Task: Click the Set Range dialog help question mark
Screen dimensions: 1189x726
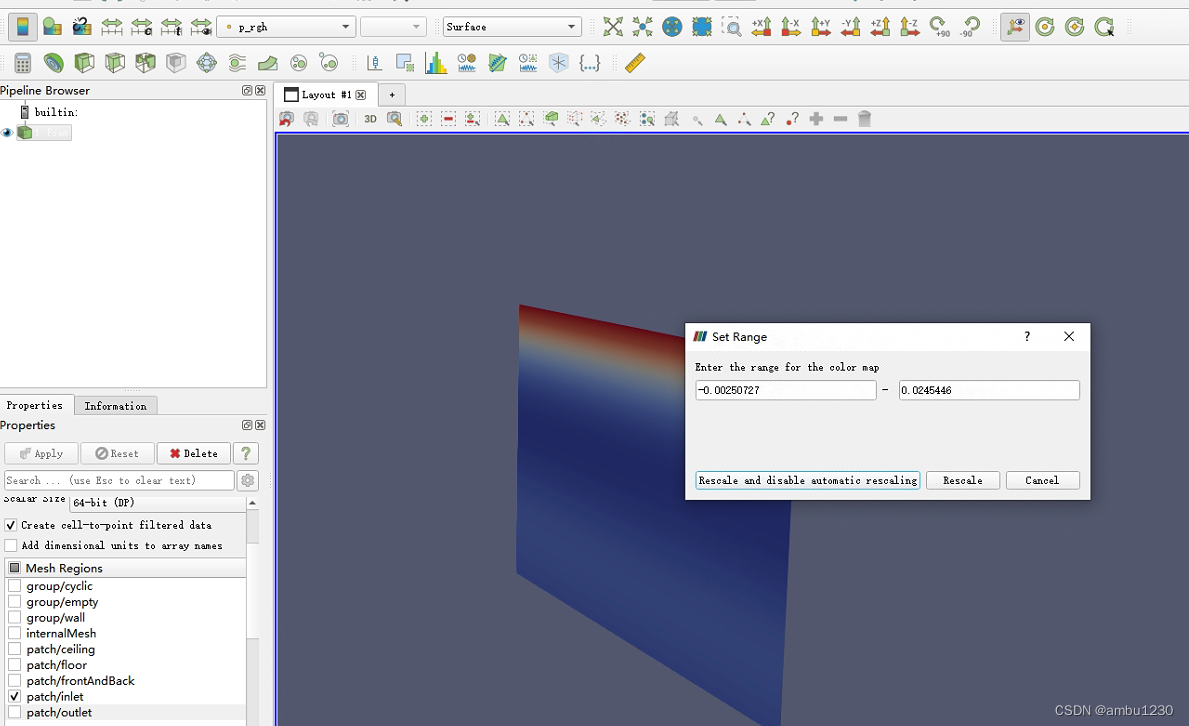Action: pyautogui.click(x=1027, y=336)
